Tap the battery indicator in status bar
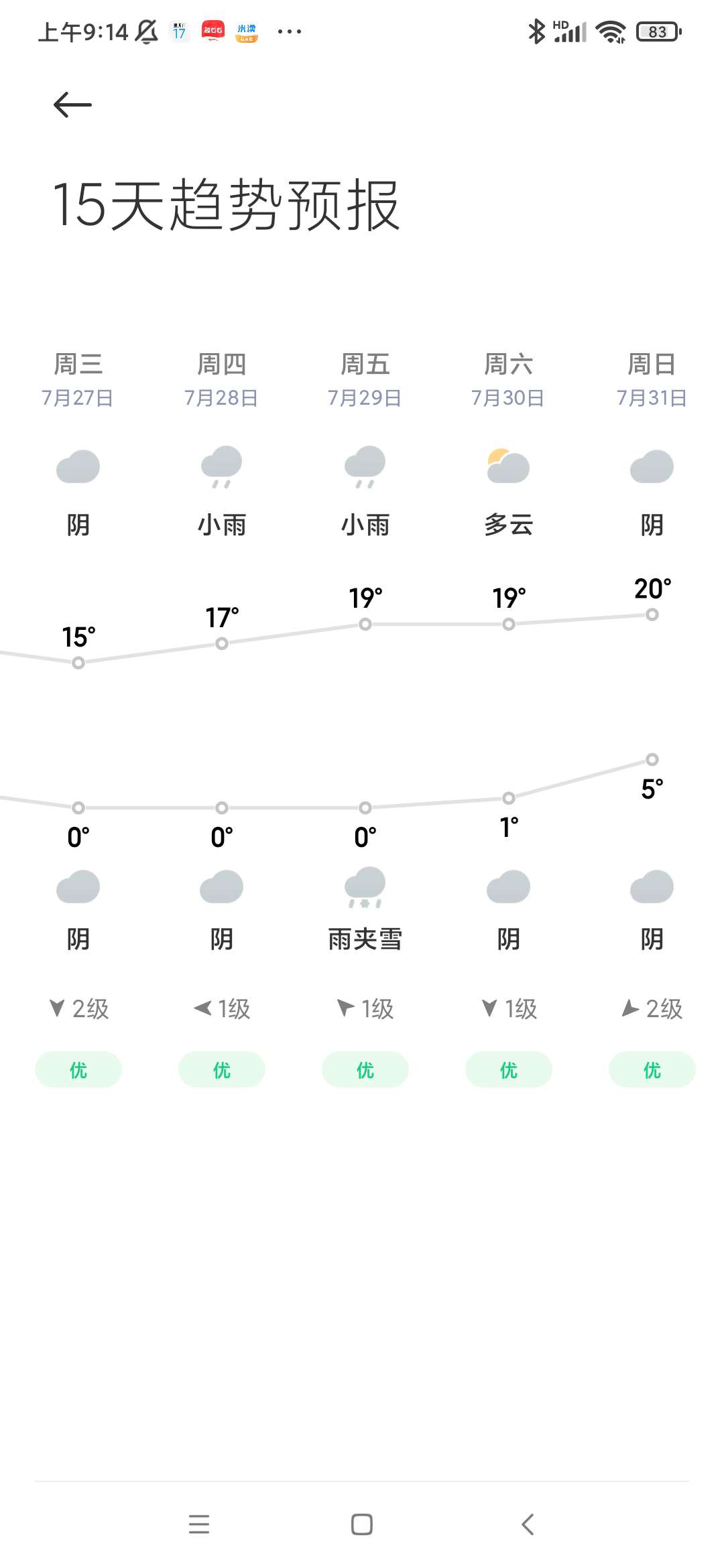This screenshot has height=1568, width=724. pyautogui.click(x=659, y=31)
